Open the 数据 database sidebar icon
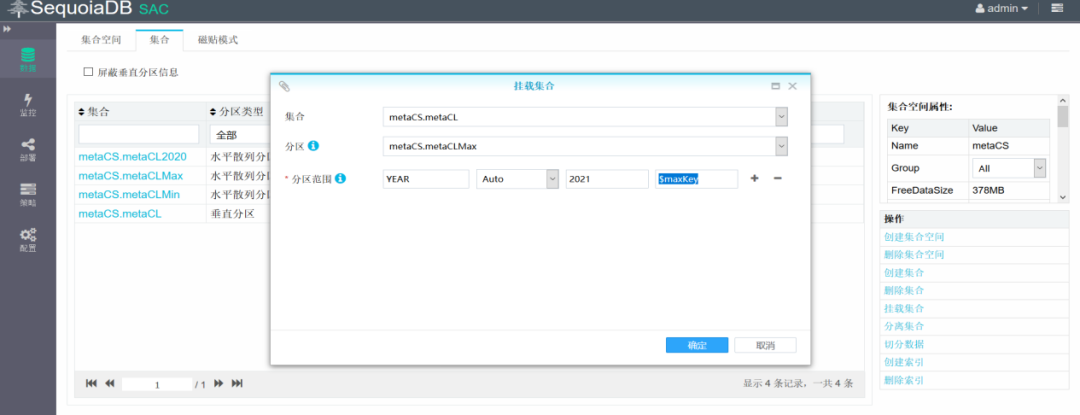Screen dimensions: 1080x415 (28, 59)
